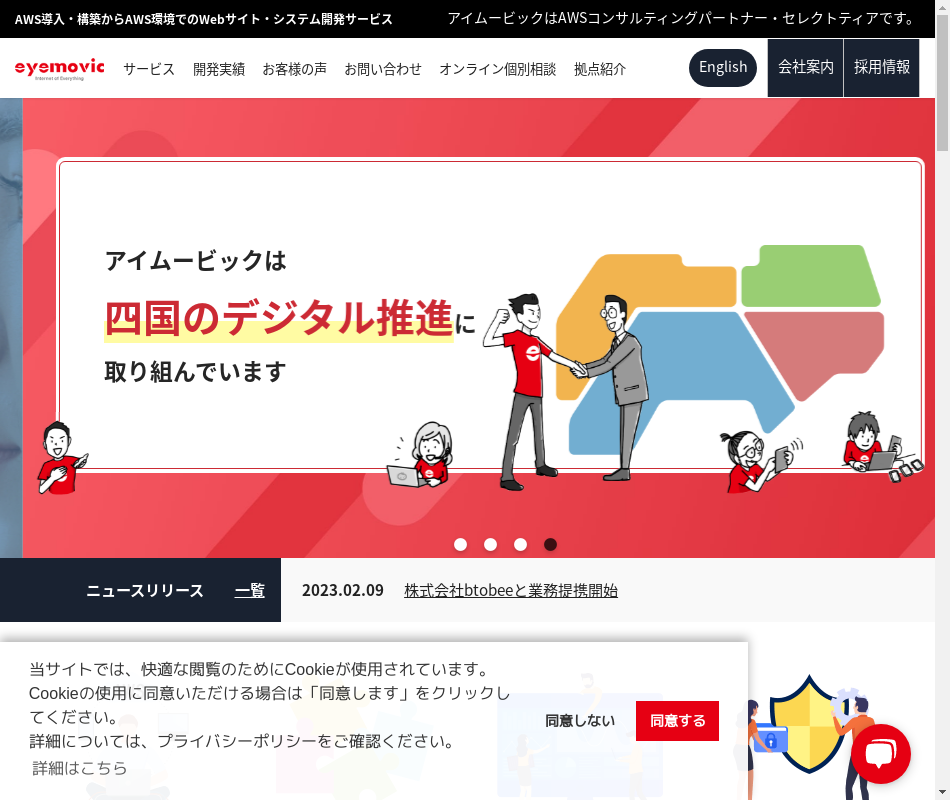Image resolution: width=950 pixels, height=800 pixels.
Task: Open お問い合わせ in the navigation
Action: click(383, 69)
